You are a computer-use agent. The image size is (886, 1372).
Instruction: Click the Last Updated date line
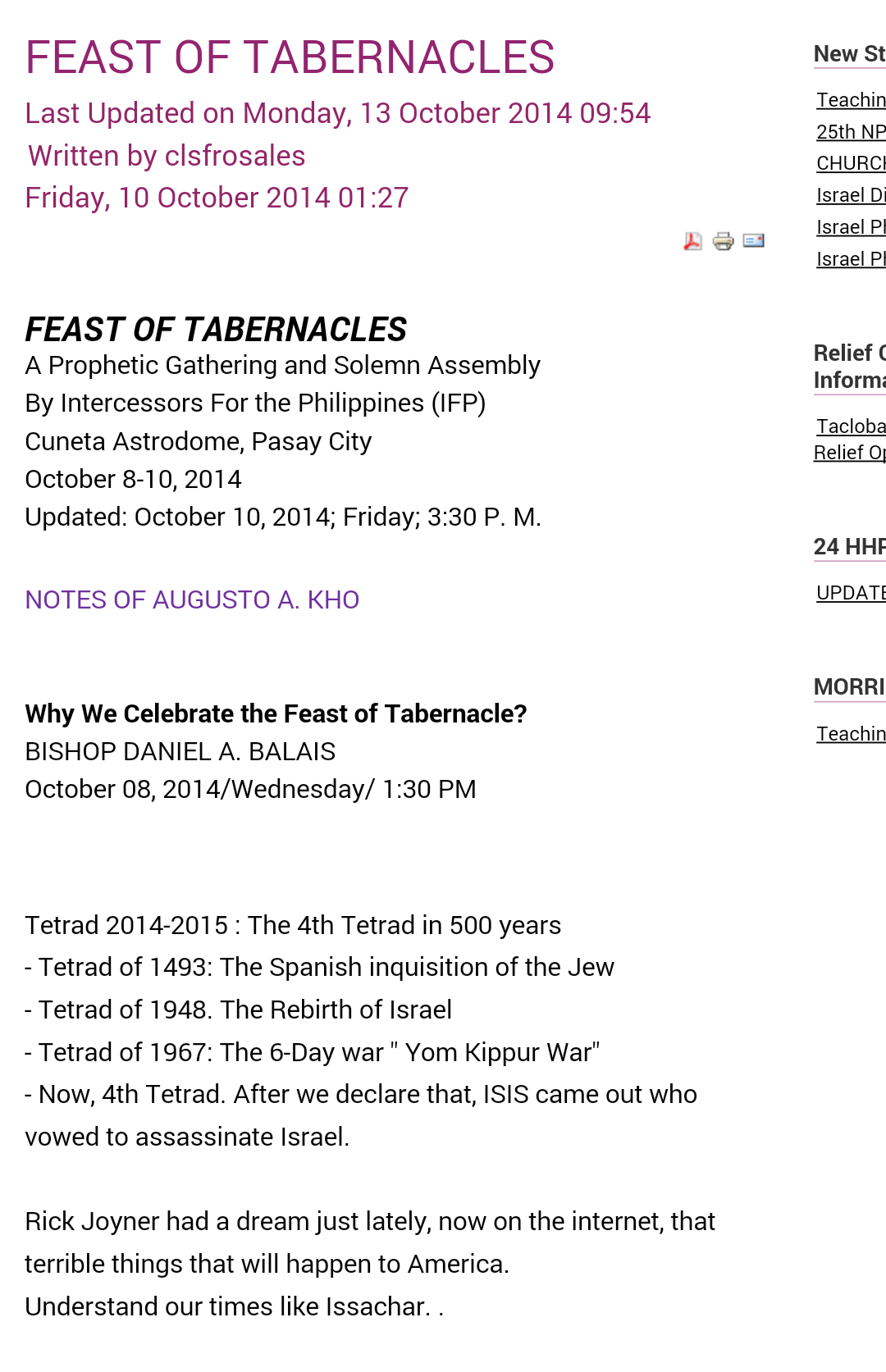[x=337, y=113]
